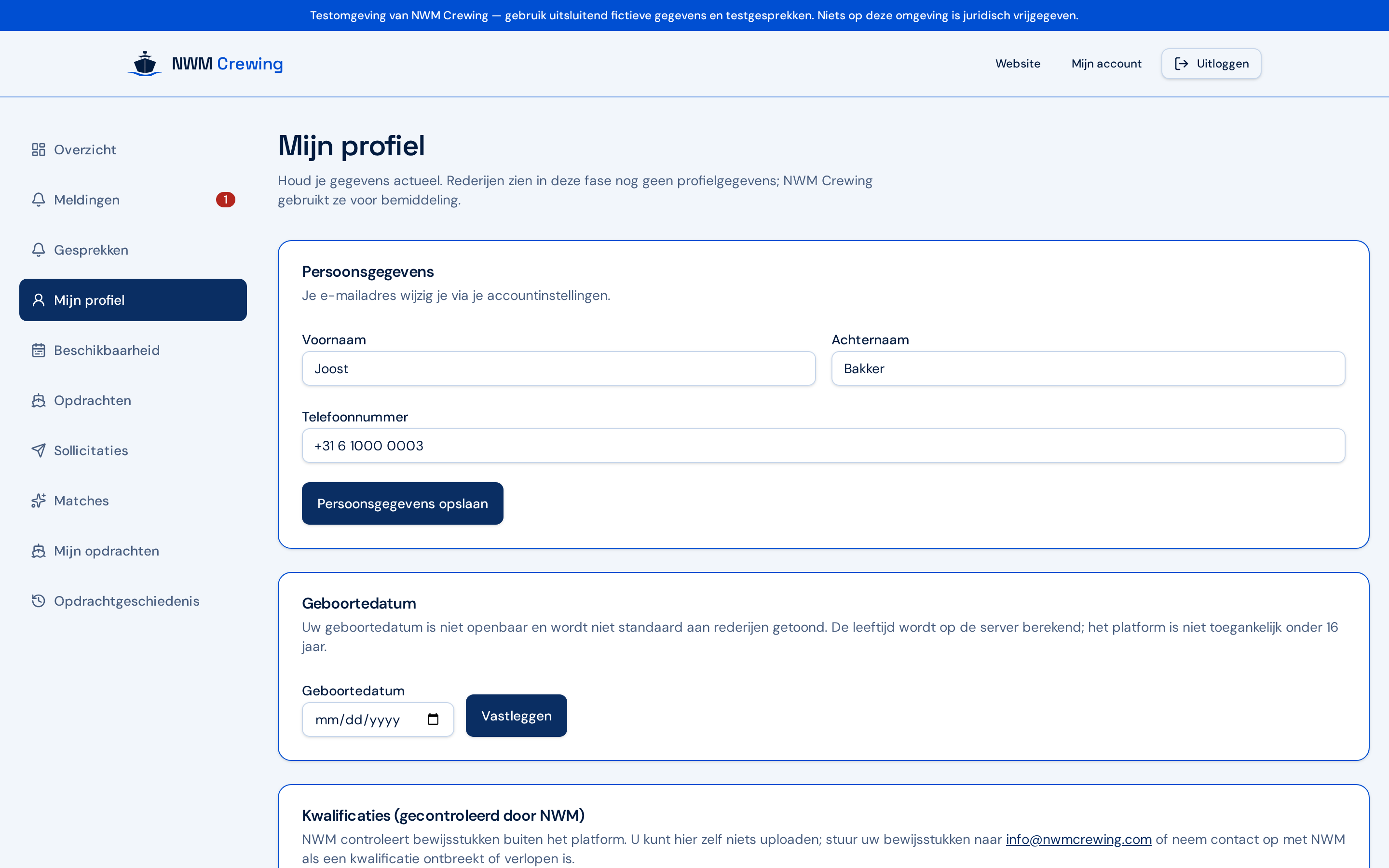
Task: Click the Meldingen bell icon
Action: click(39, 200)
